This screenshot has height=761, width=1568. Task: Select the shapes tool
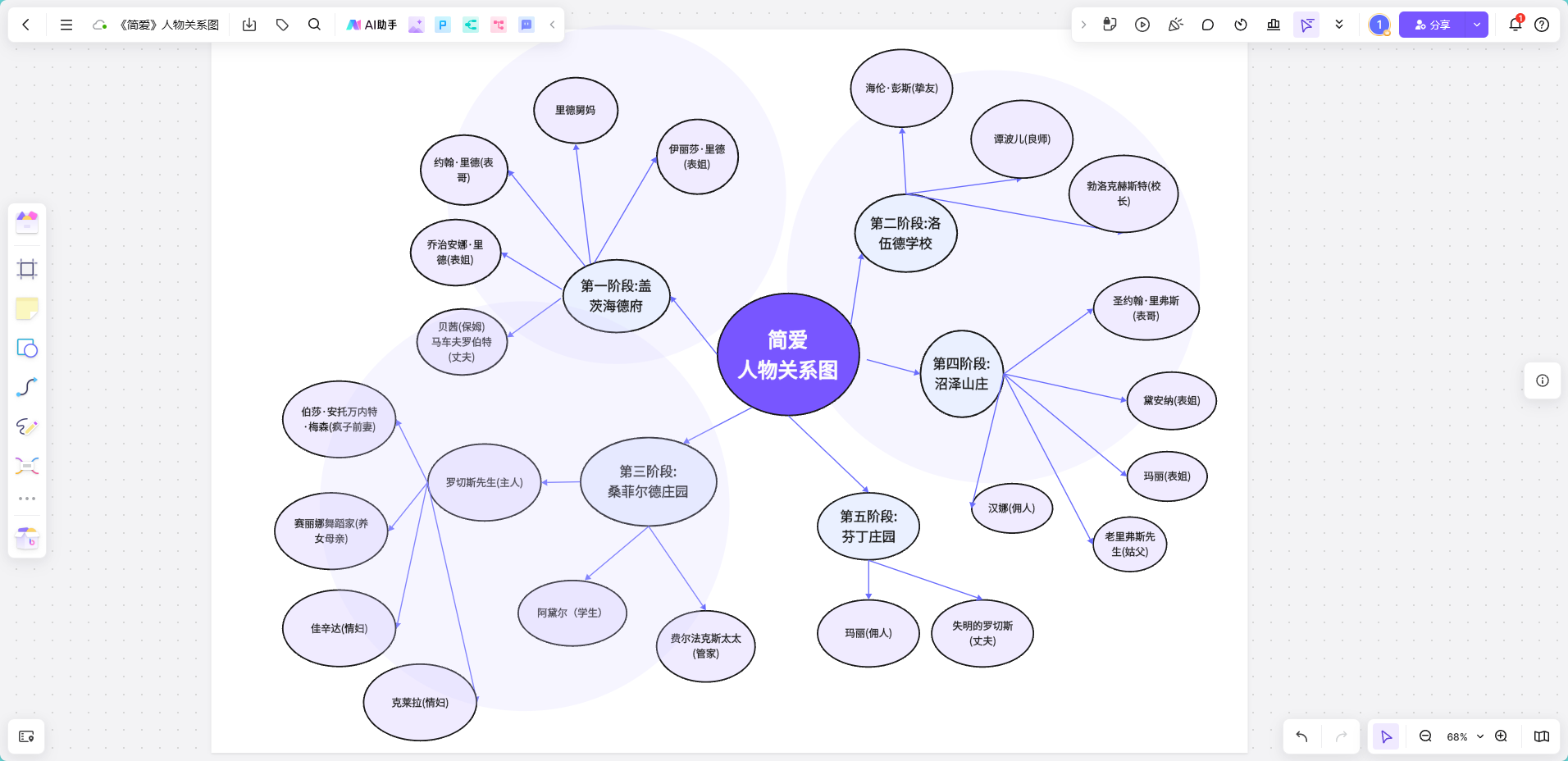27,349
